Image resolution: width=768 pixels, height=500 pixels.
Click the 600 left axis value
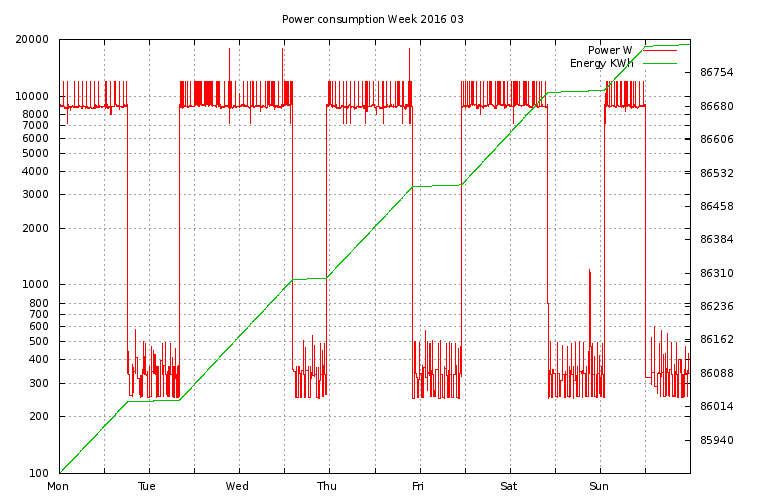39,326
